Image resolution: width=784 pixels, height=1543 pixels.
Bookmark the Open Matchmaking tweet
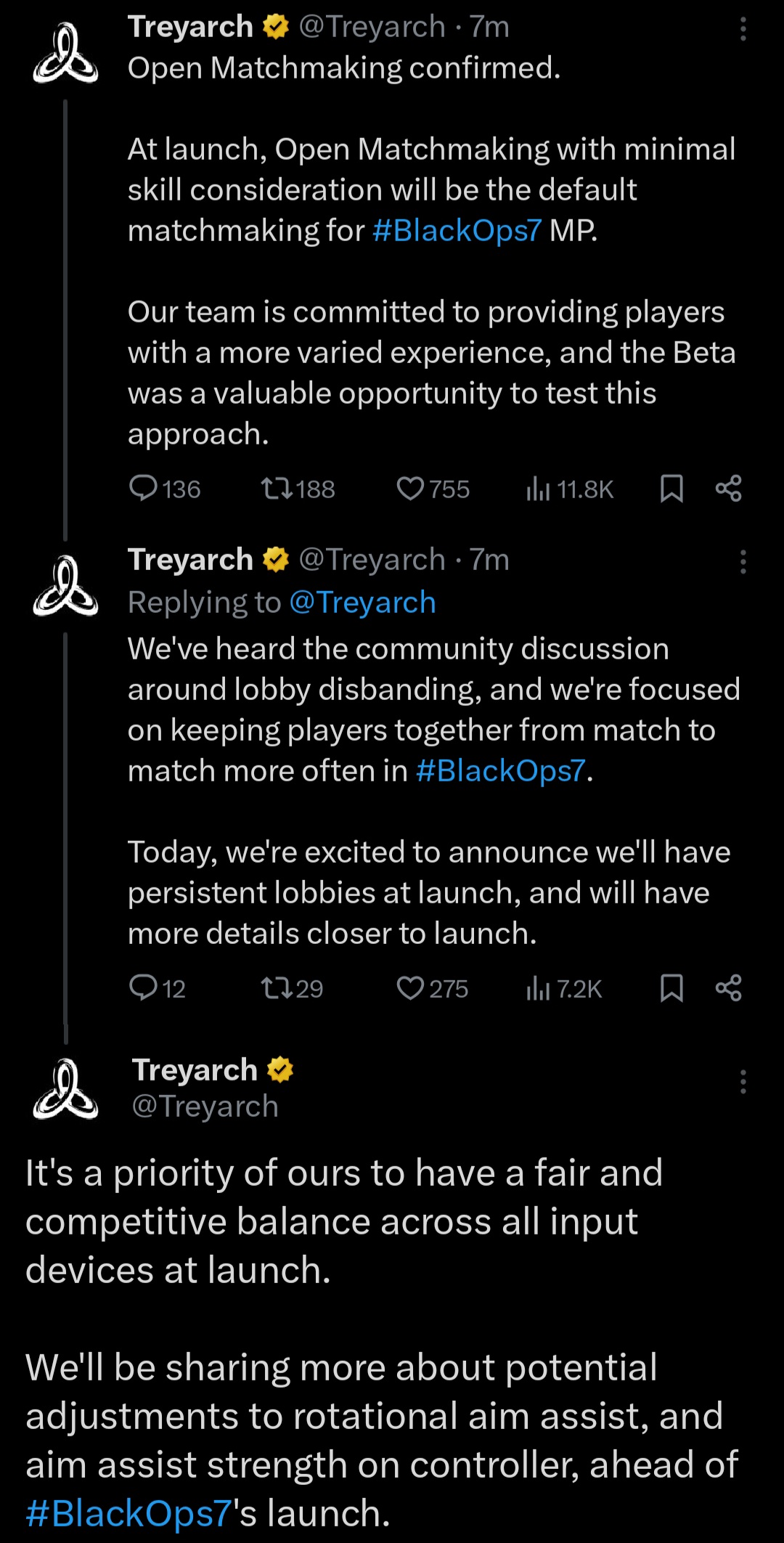pyautogui.click(x=671, y=489)
